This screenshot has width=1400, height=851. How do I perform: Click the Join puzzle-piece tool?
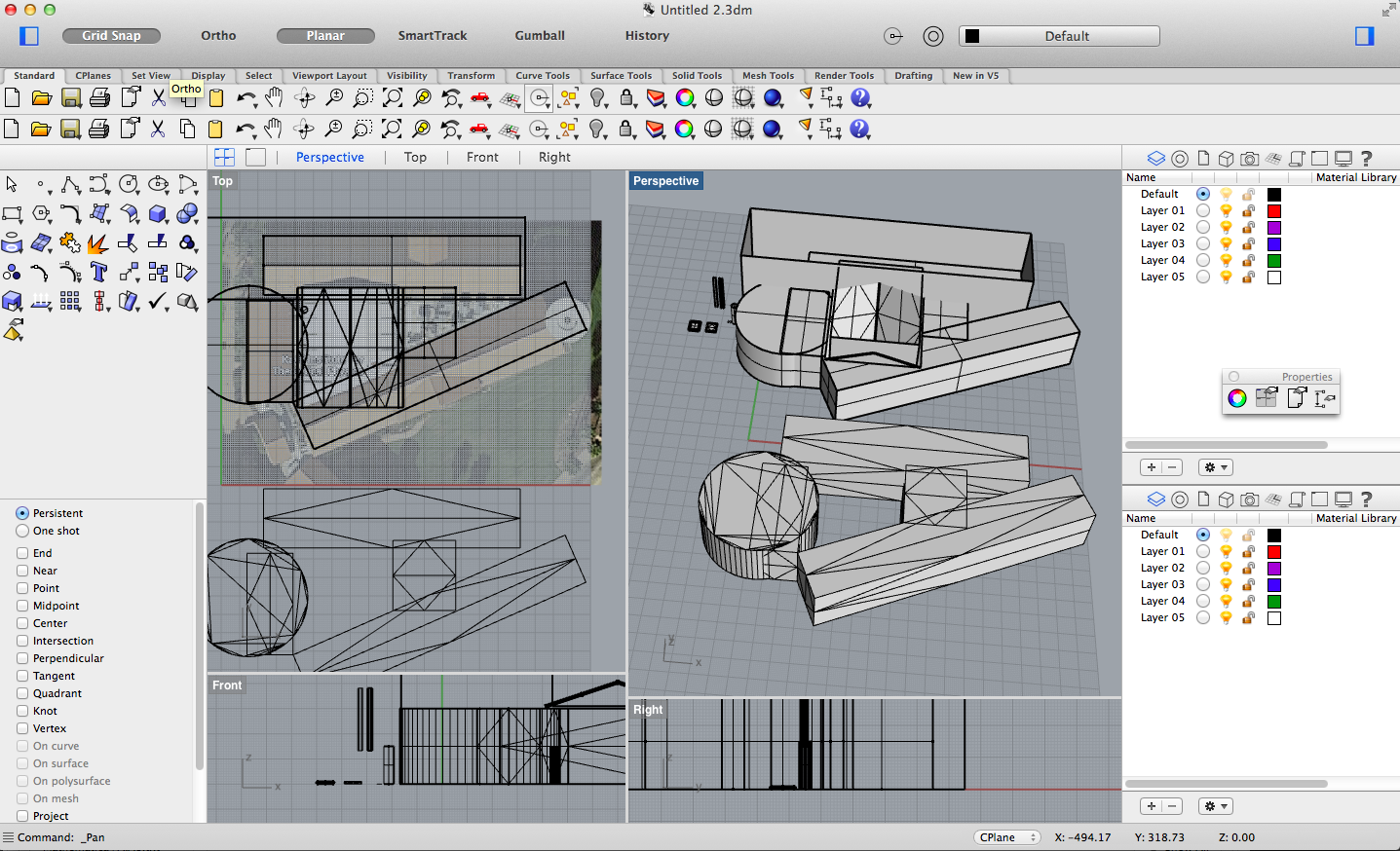69,242
